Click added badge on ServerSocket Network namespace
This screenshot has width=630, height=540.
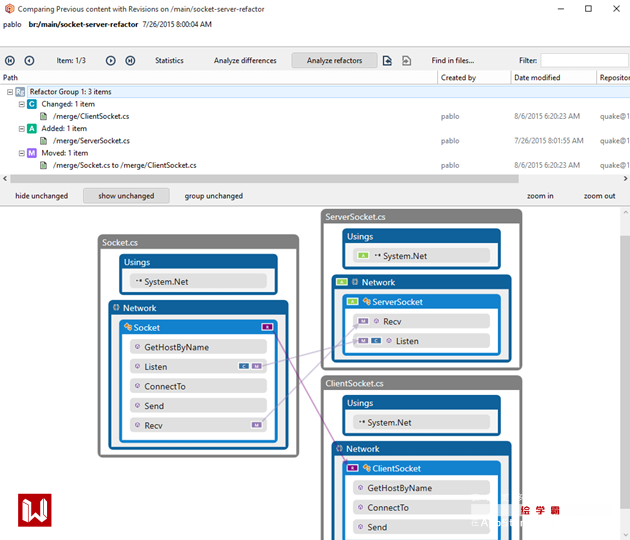[342, 282]
